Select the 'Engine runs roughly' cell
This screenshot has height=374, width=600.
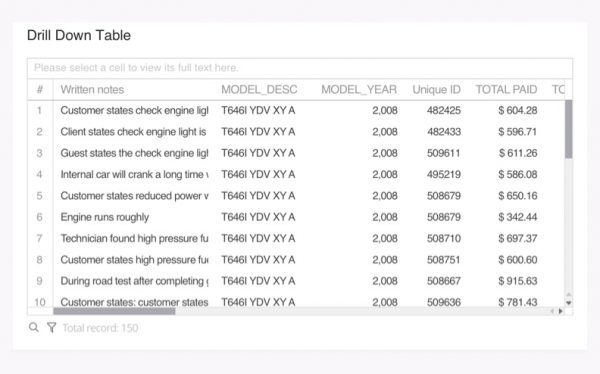[x=133, y=217]
